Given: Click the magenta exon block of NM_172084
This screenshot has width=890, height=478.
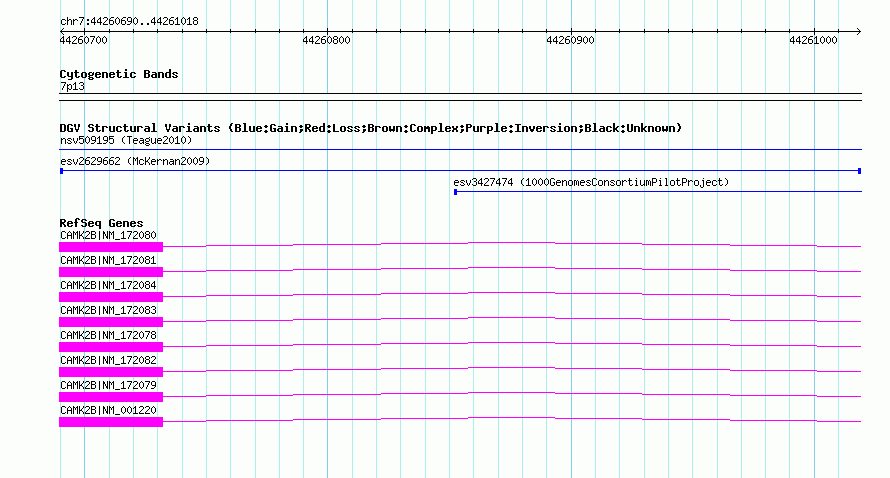Looking at the screenshot, I should tap(111, 297).
